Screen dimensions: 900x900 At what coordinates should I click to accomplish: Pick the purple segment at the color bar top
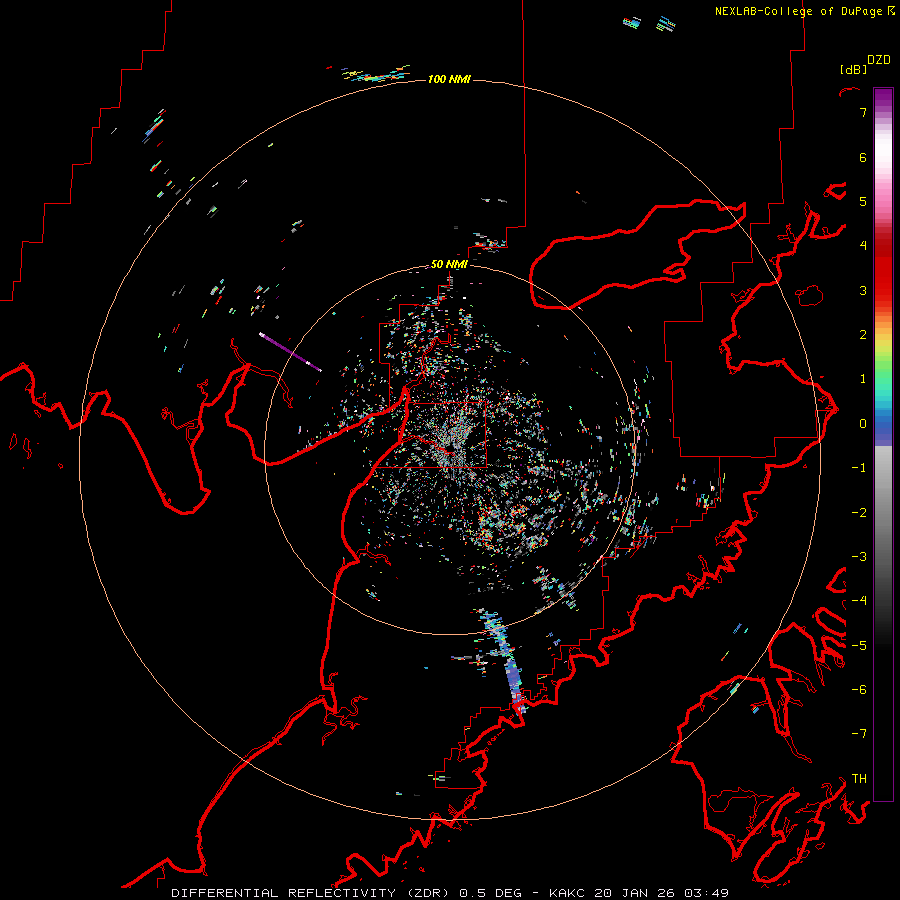tap(883, 98)
